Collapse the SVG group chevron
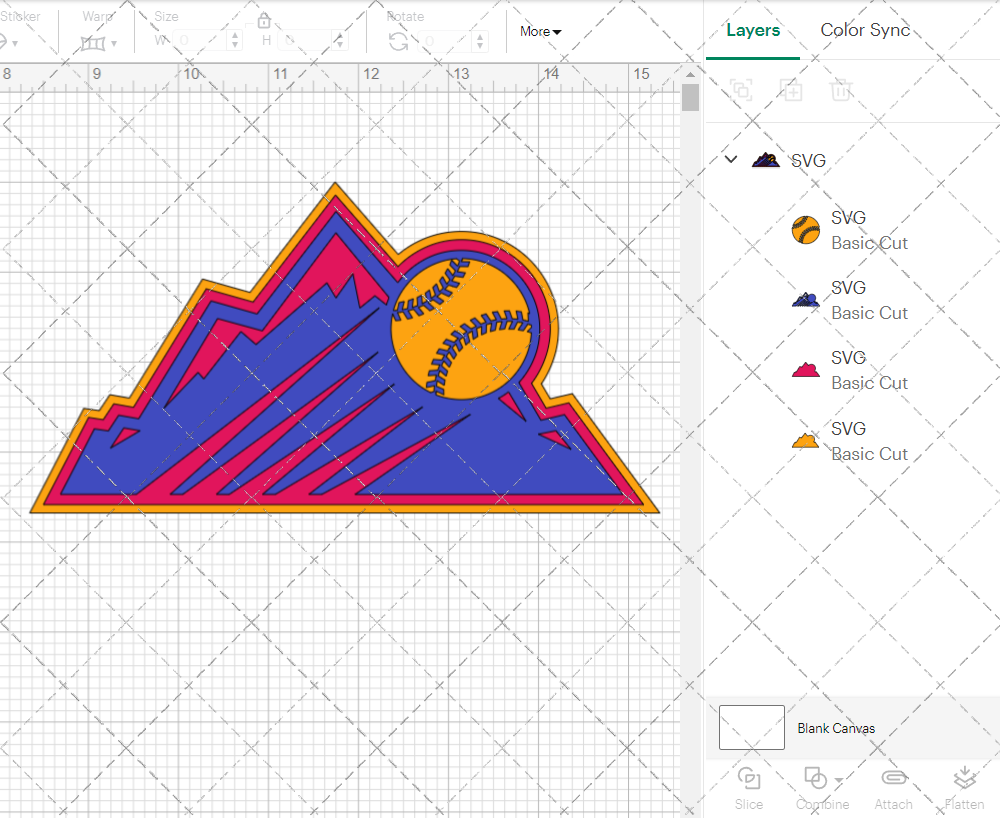 click(x=731, y=160)
